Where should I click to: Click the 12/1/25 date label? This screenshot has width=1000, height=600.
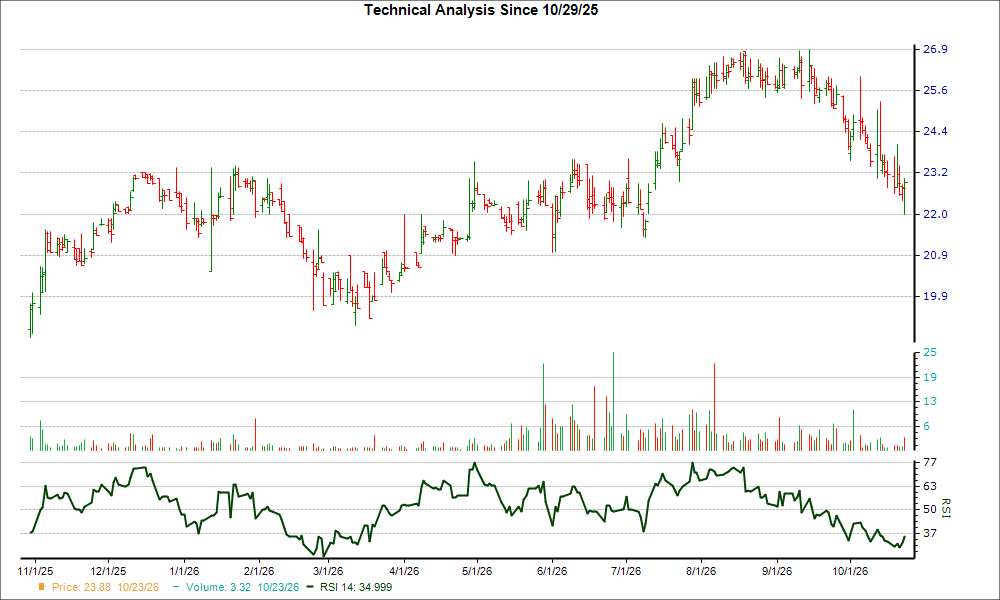click(x=108, y=571)
